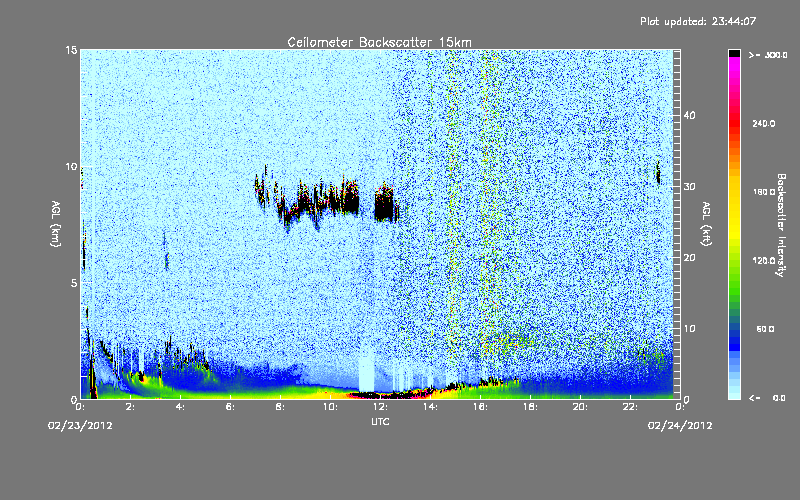Click the '6:' UTC hour tick

click(x=231, y=407)
